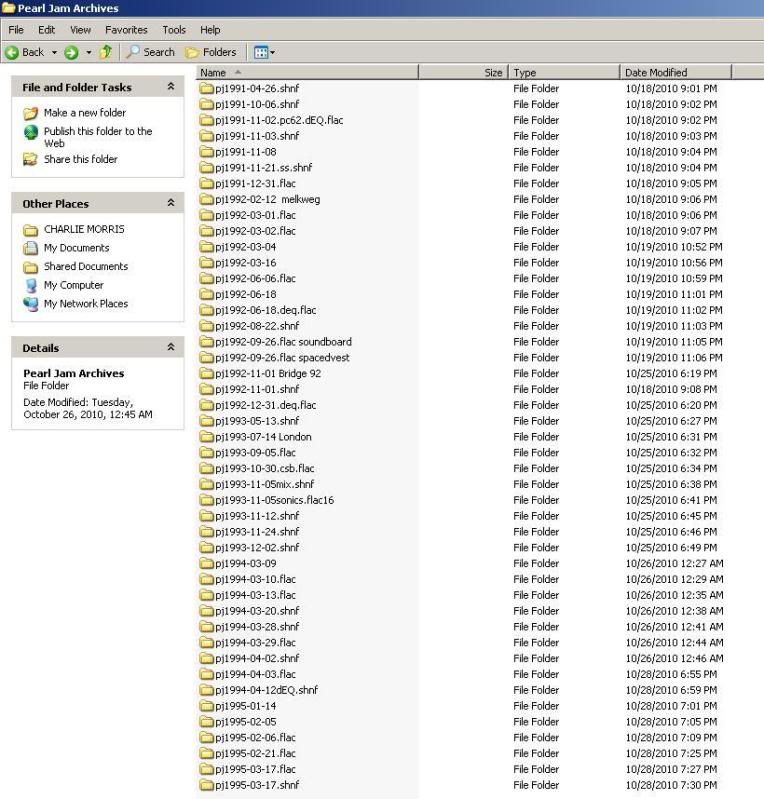Click the green Back arrow icon
Viewport: 764px width, 799px height.
[12, 52]
